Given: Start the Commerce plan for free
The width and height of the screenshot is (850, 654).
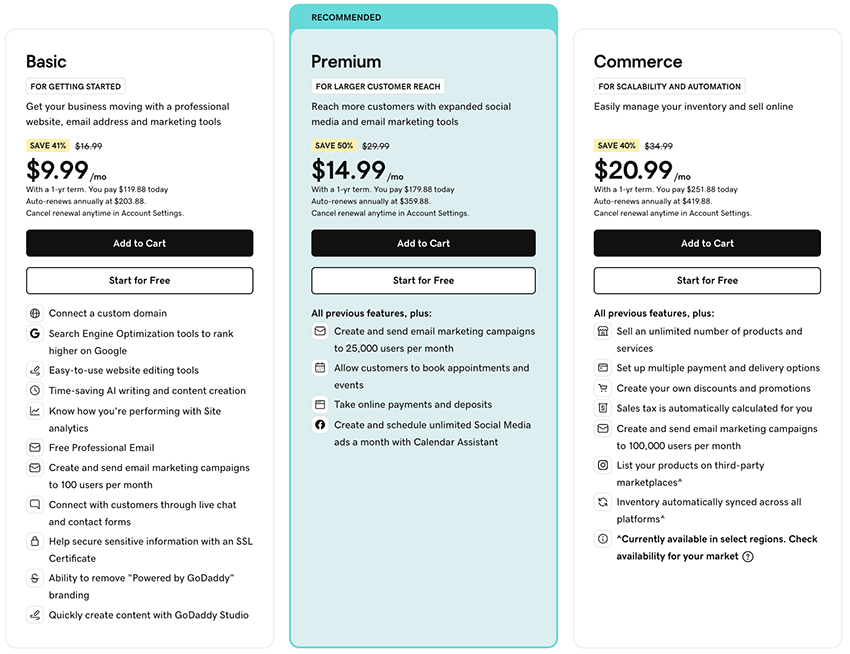Looking at the screenshot, I should [x=707, y=281].
